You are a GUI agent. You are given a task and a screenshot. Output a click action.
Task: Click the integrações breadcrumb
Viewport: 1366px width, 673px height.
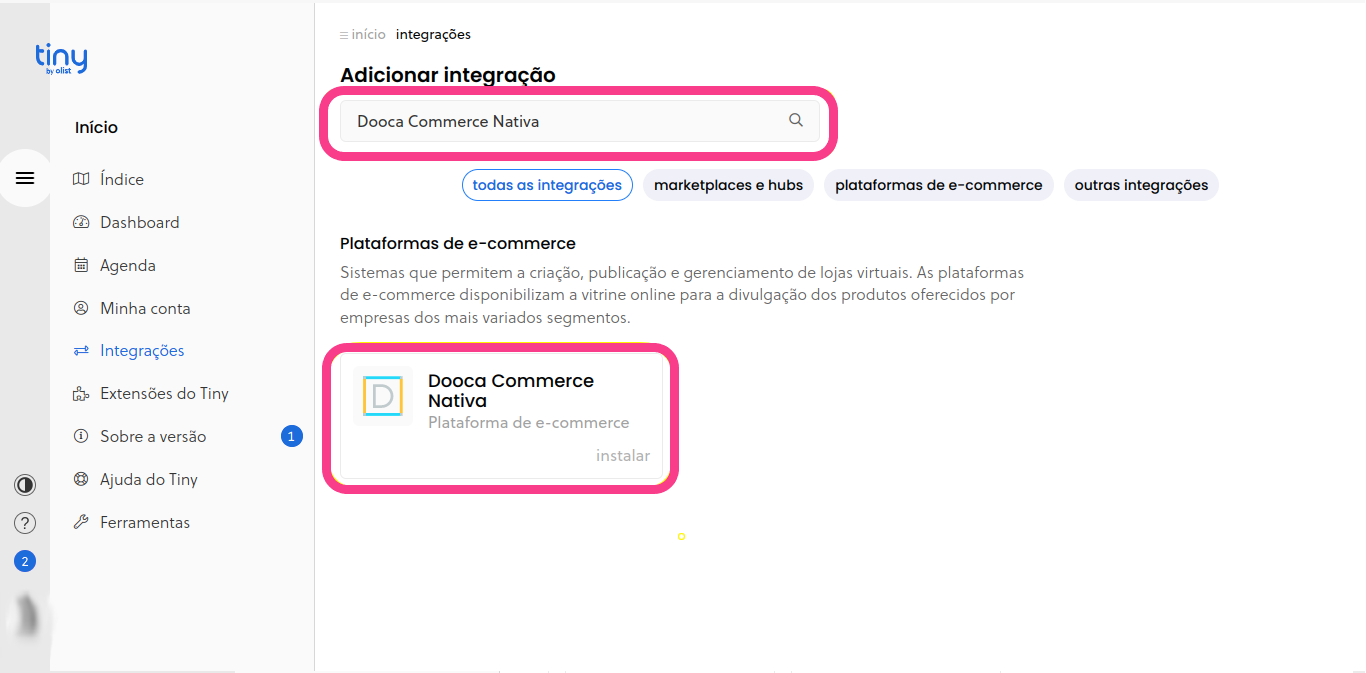tap(433, 34)
